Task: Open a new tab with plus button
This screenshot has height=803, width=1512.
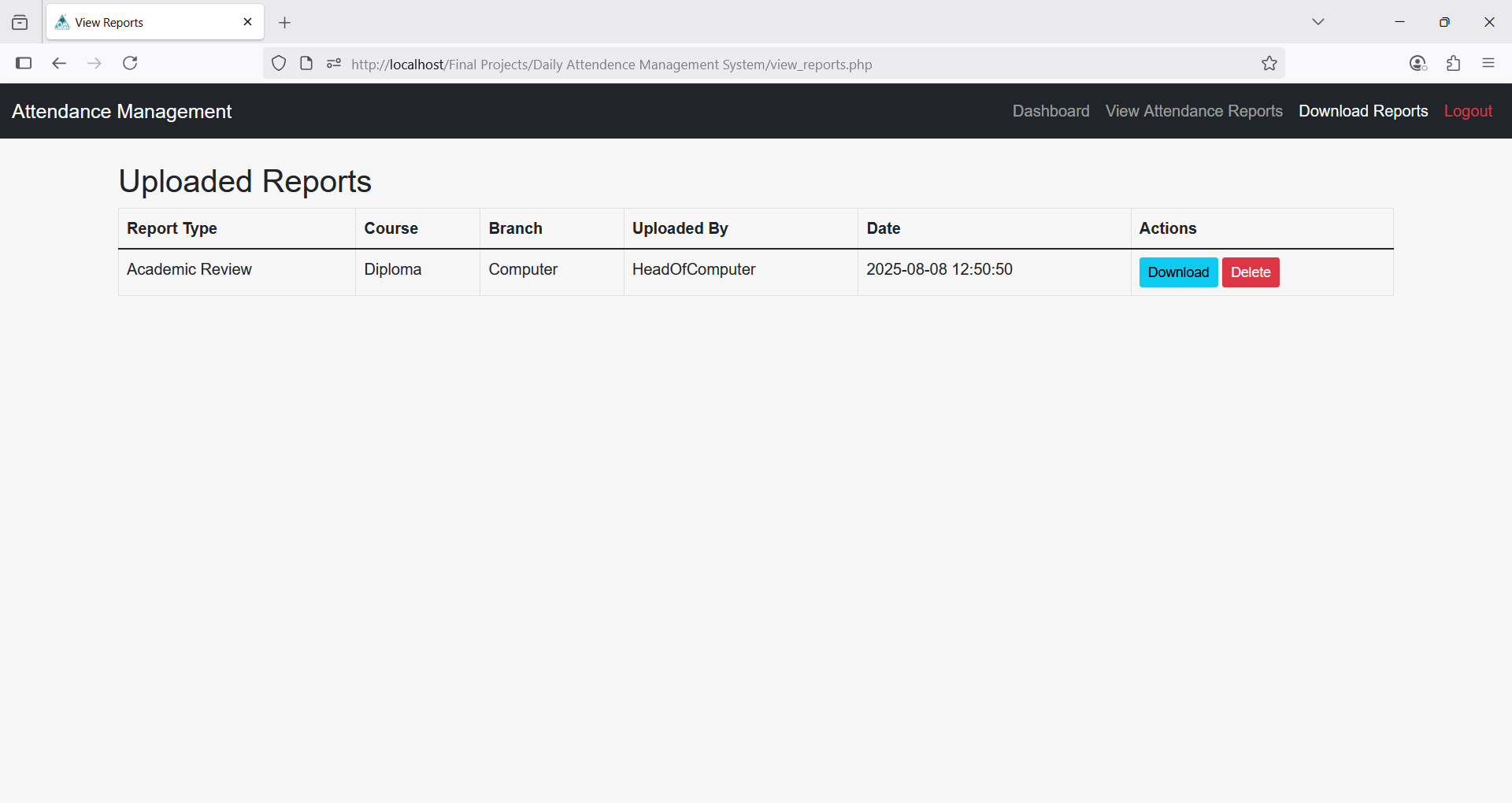Action: 285,23
